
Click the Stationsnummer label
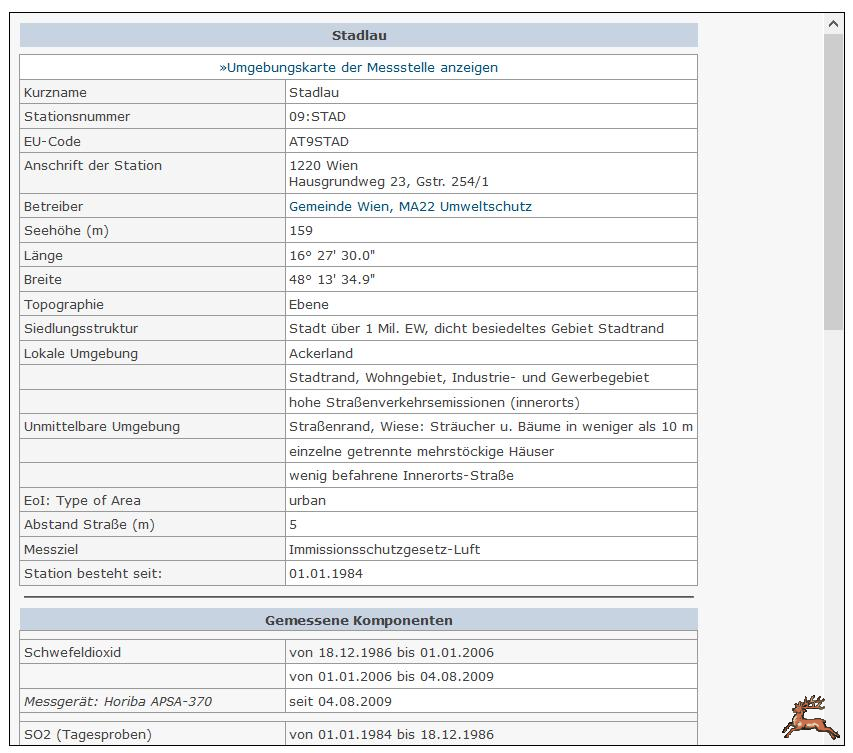tap(77, 116)
